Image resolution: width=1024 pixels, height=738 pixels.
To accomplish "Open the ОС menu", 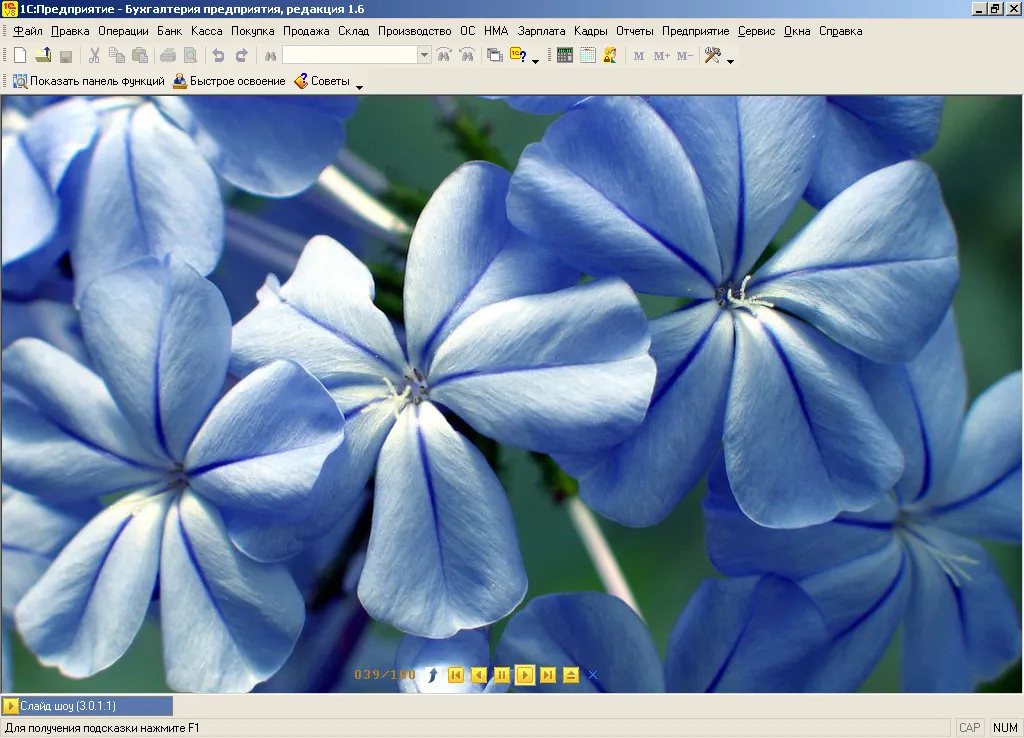I will [468, 31].
